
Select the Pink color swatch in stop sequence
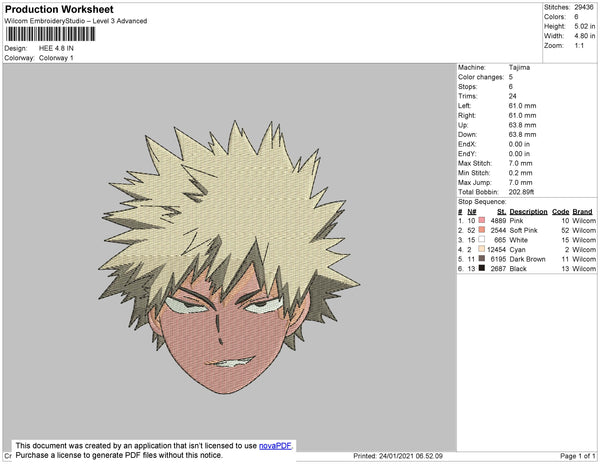pyautogui.click(x=482, y=220)
